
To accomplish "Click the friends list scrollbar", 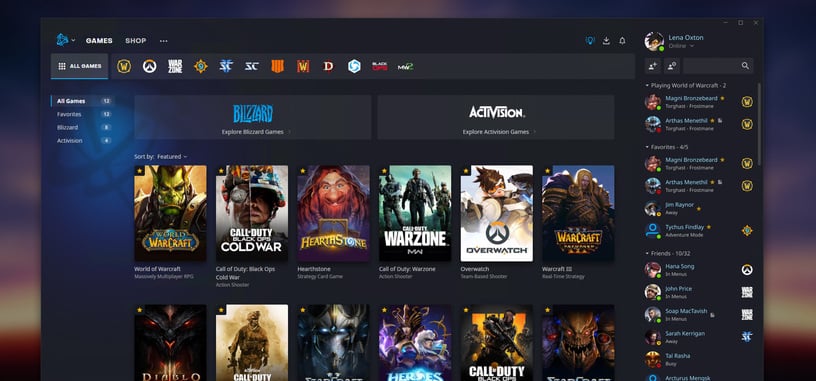I will point(759,125).
